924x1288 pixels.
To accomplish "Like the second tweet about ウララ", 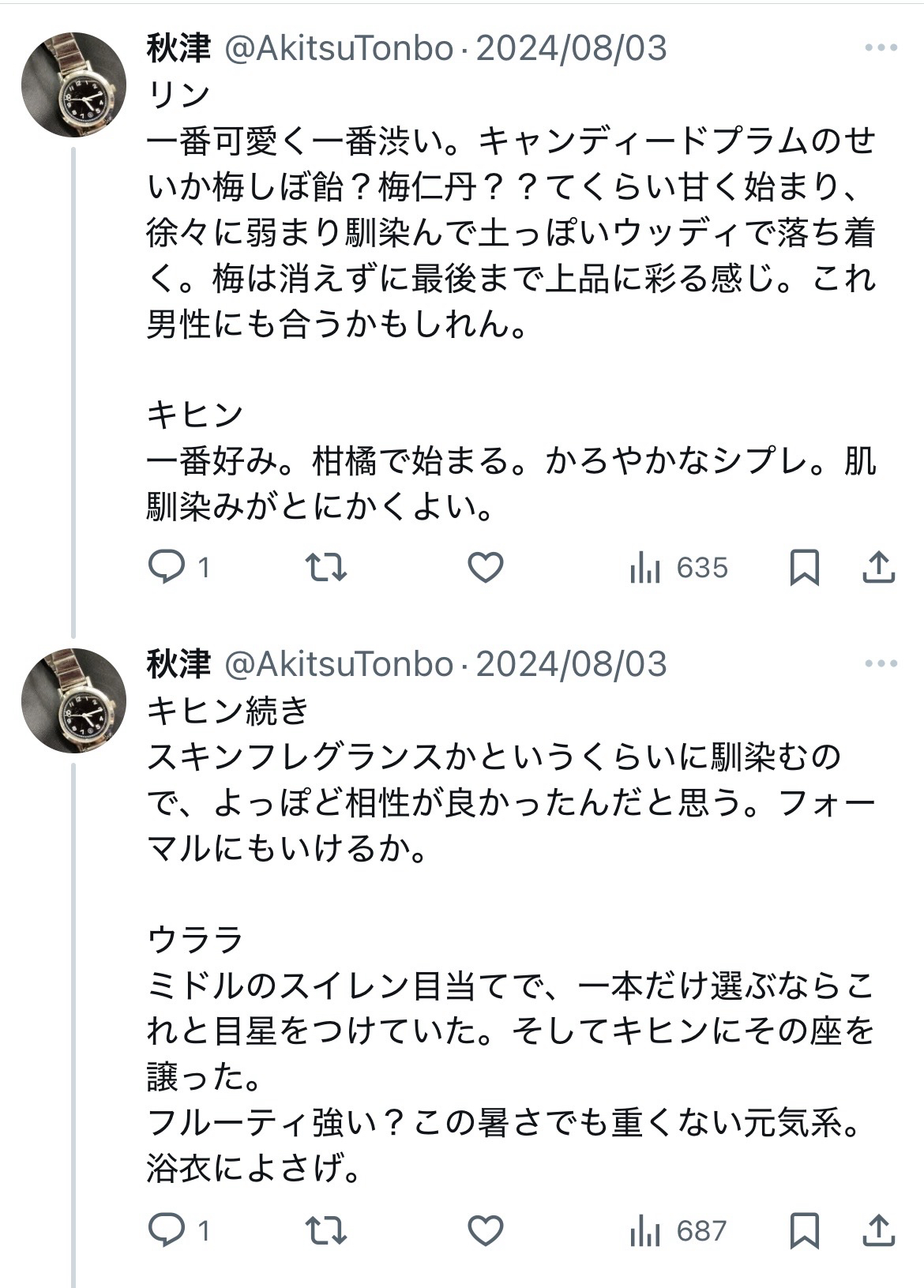I will 486,1230.
